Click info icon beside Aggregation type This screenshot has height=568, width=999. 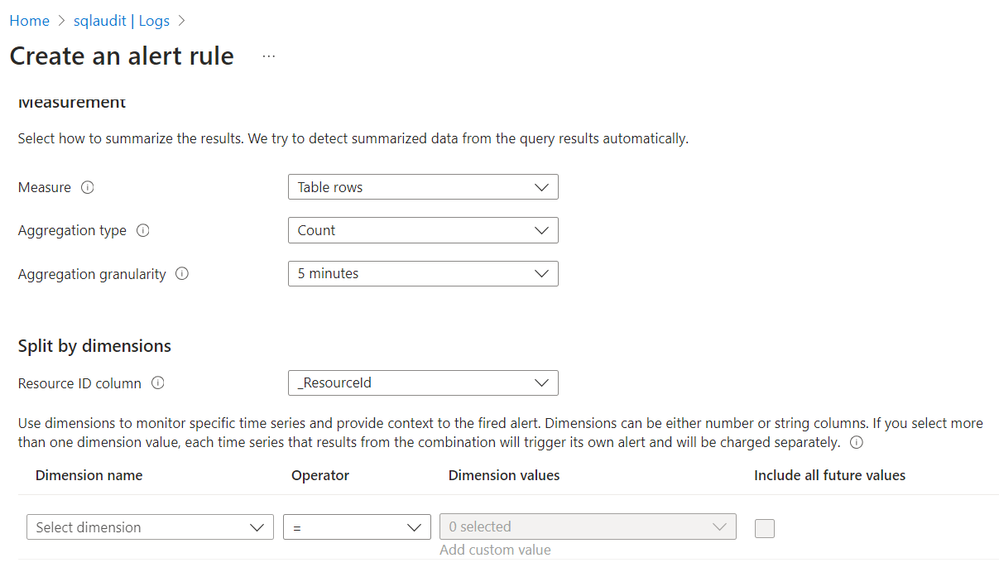click(142, 230)
